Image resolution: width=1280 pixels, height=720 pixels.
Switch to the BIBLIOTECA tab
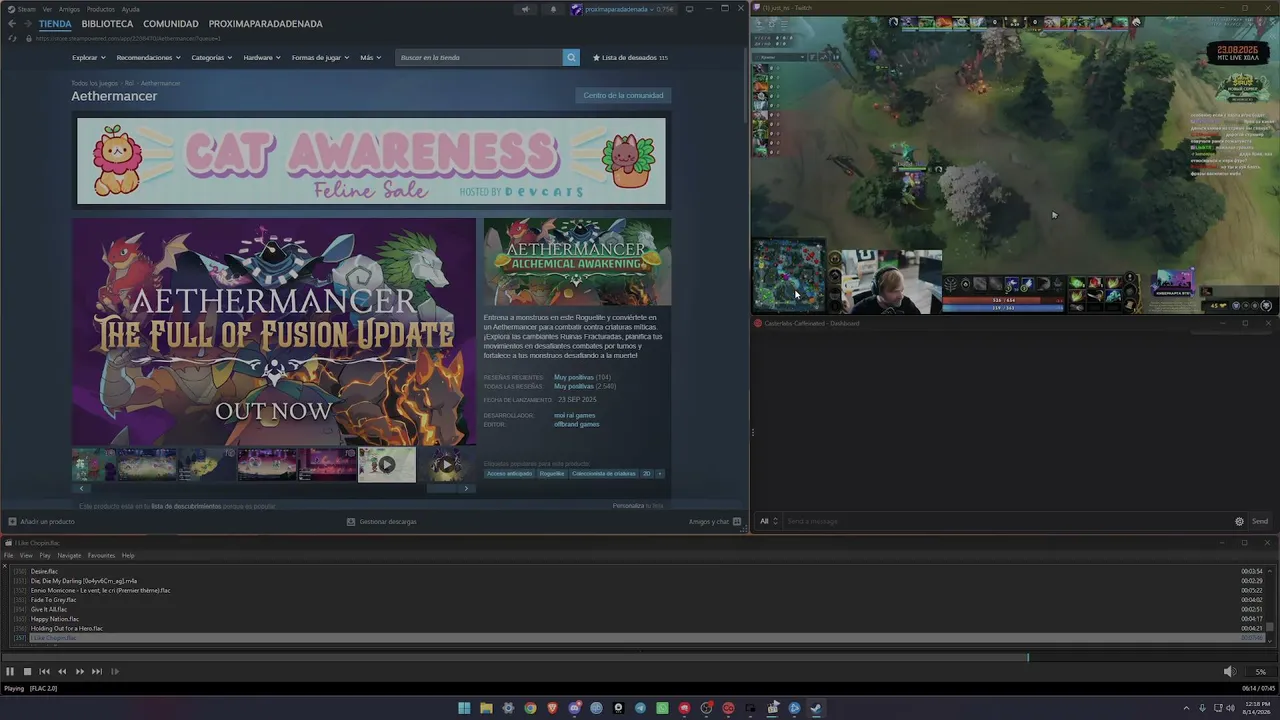pos(107,24)
